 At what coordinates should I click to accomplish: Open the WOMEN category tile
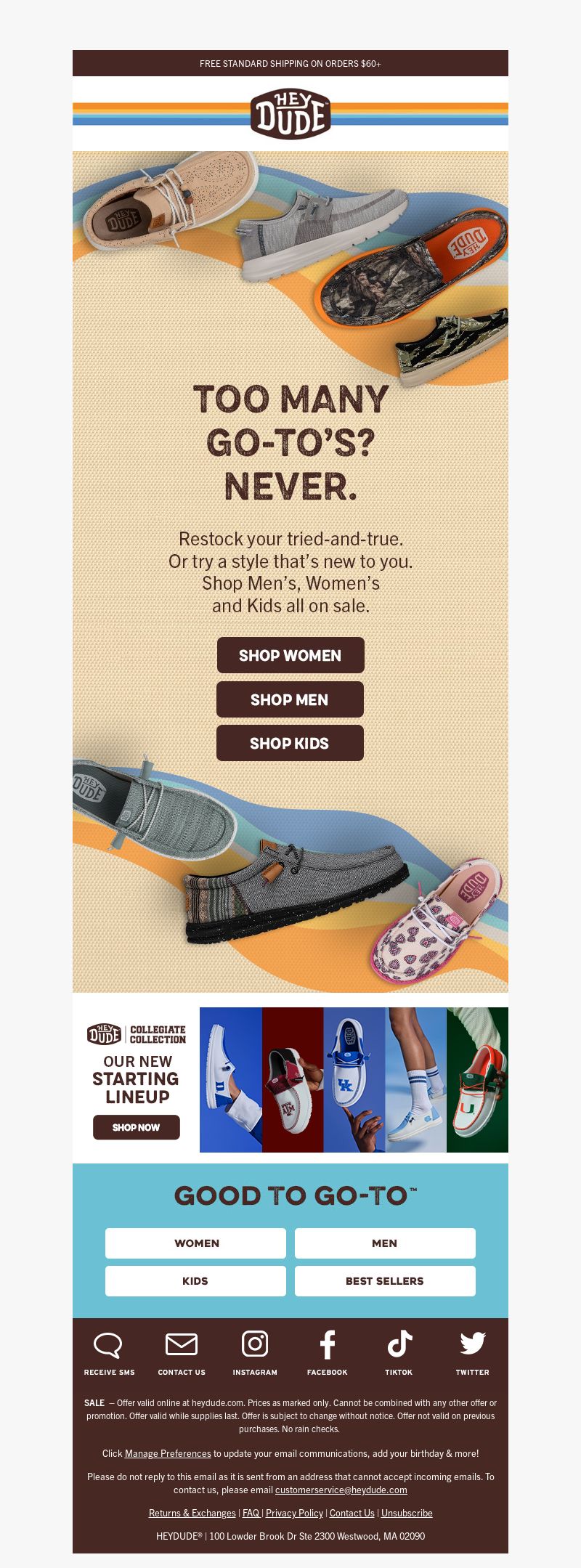click(x=195, y=1243)
